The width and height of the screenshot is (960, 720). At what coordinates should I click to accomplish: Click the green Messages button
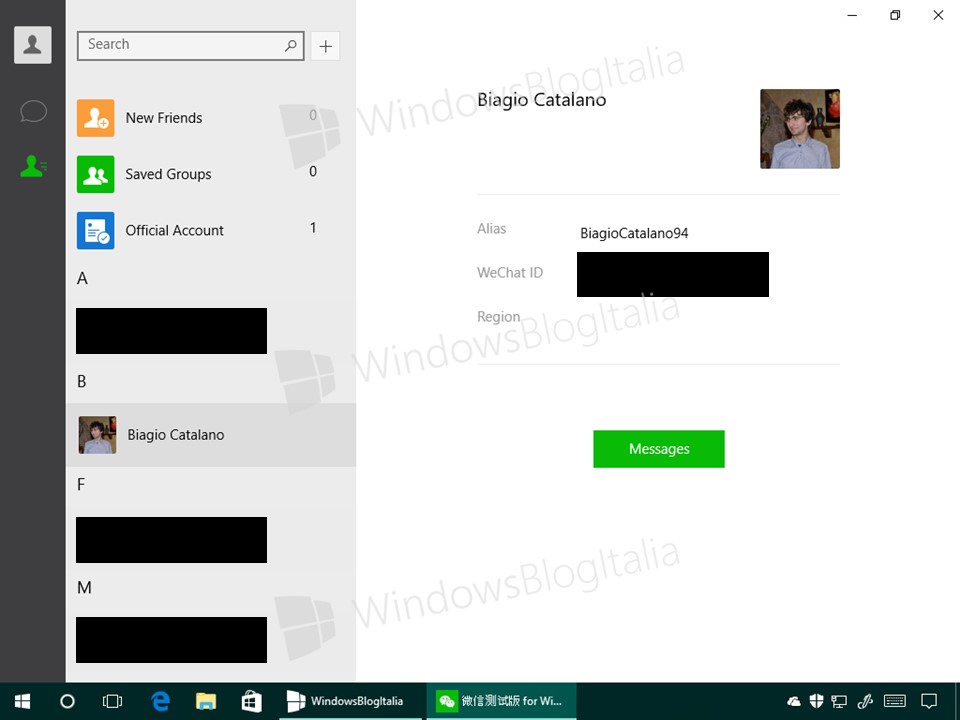tap(659, 449)
